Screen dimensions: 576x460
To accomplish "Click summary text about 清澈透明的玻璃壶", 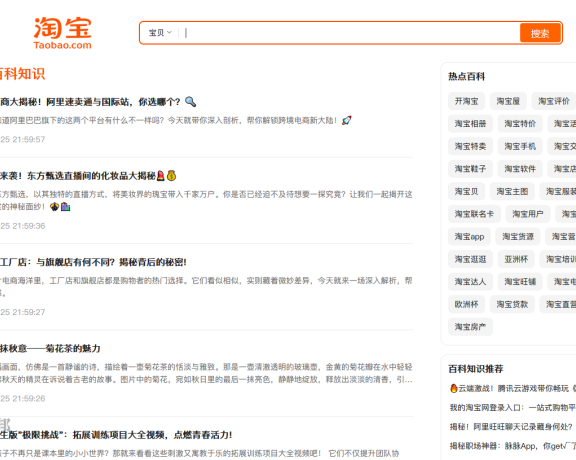I will [206, 373].
